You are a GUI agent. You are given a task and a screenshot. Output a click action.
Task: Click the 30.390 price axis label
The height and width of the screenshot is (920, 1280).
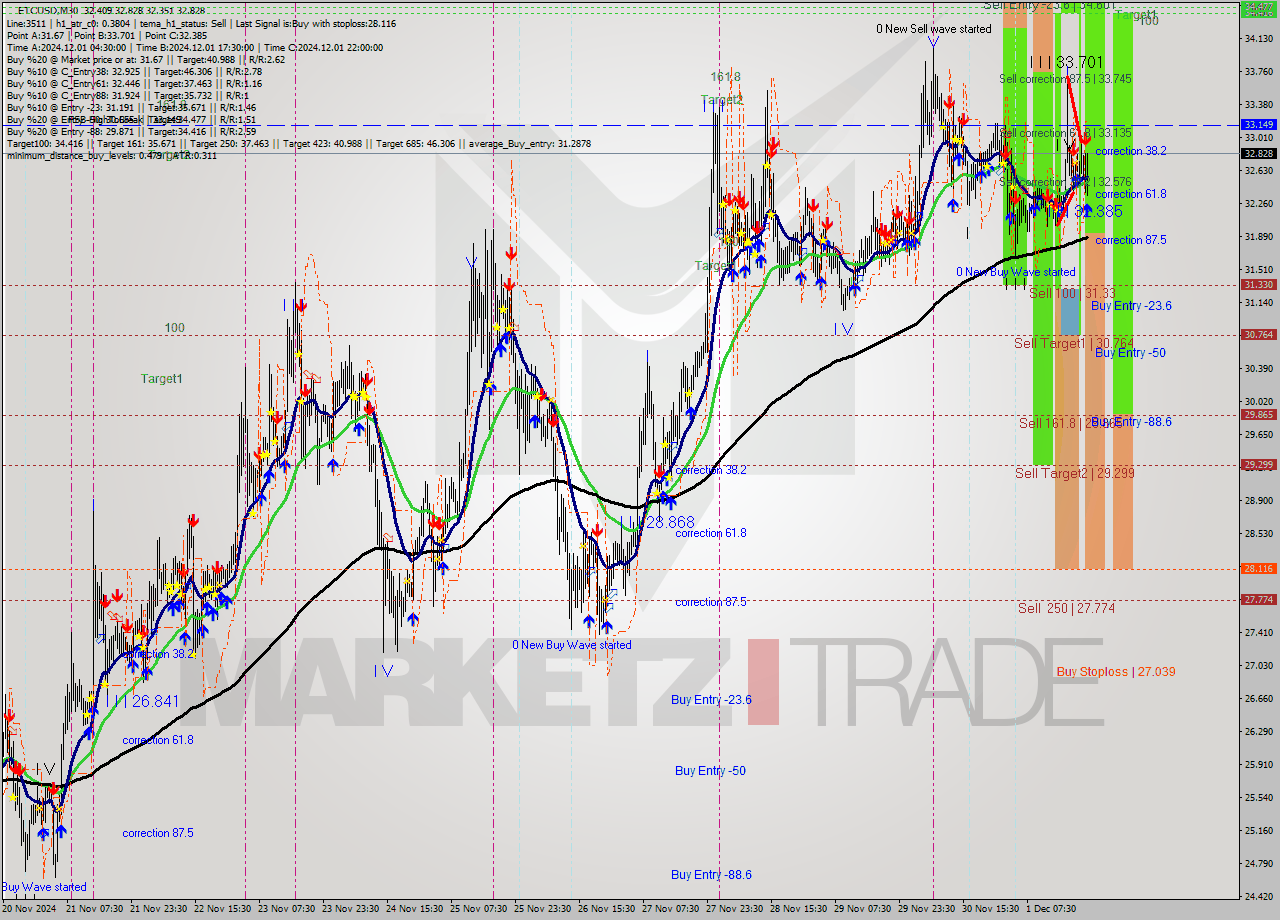[1258, 369]
